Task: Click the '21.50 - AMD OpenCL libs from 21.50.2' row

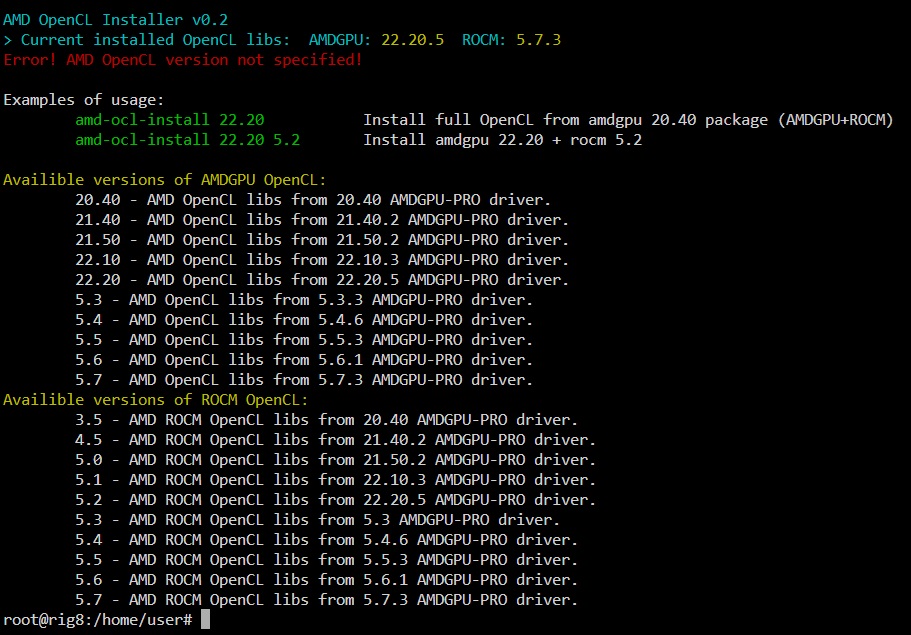Action: coord(322,239)
